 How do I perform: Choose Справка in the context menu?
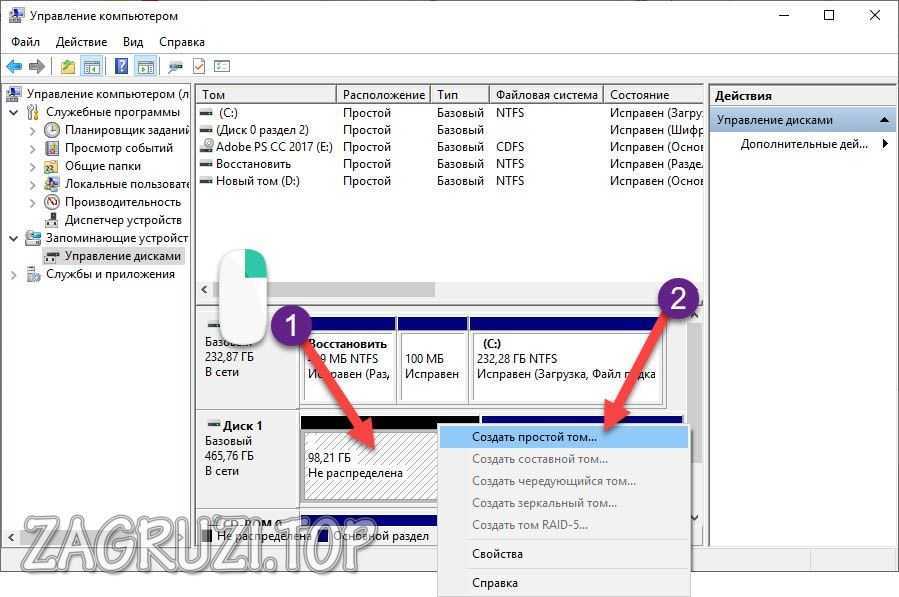[564, 583]
